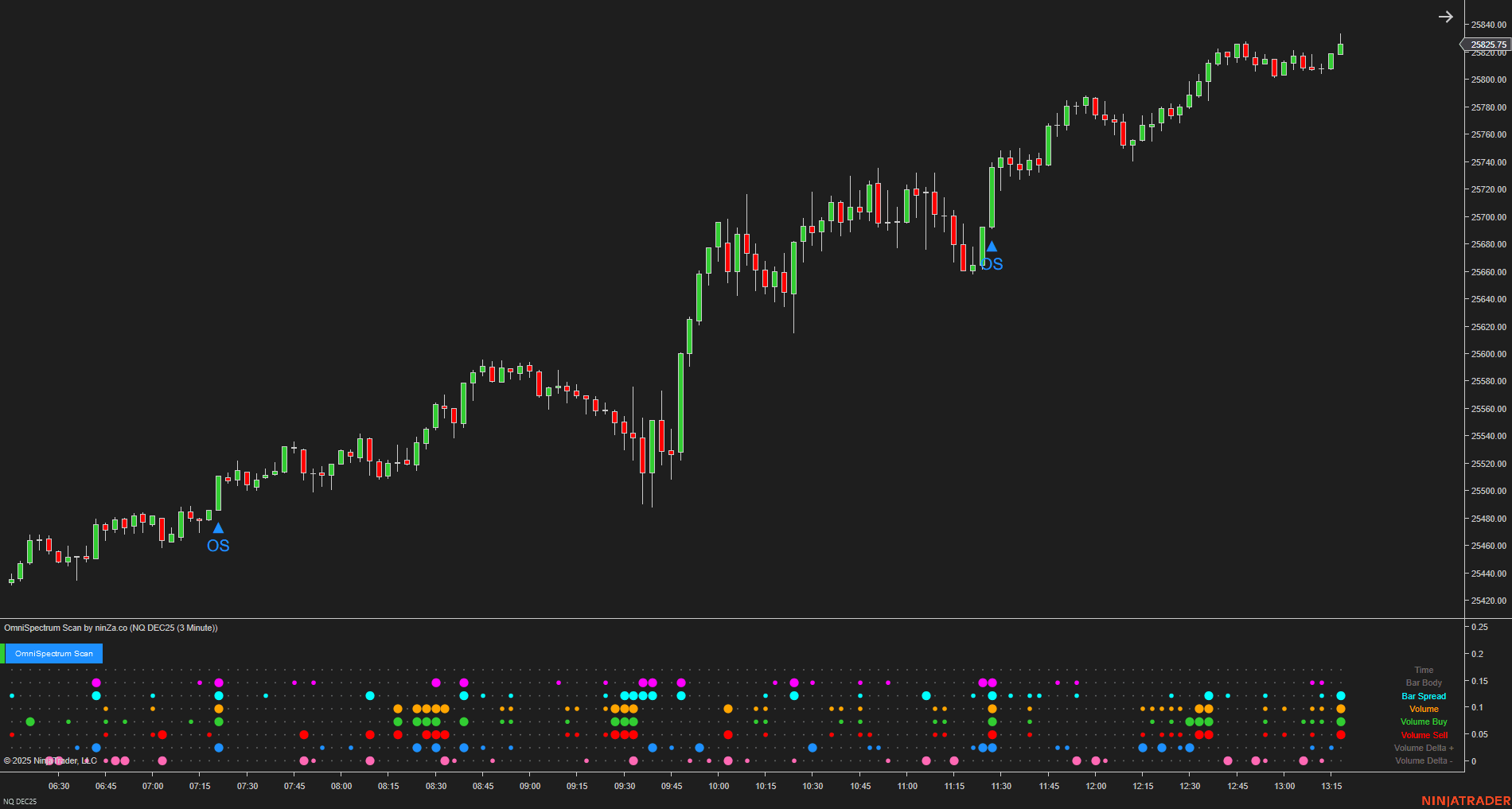Click the 25840.00 price axis label
This screenshot has width=1512, height=809.
point(1488,25)
